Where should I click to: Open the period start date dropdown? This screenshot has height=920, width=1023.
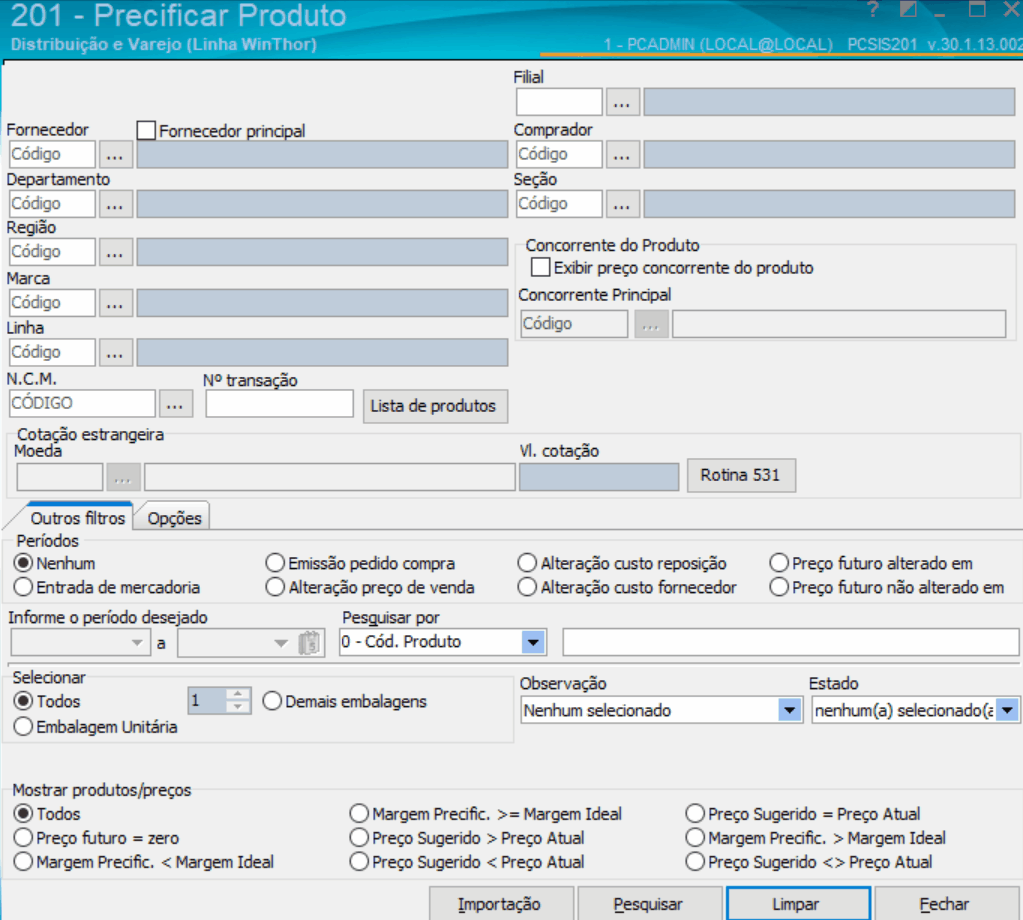pos(137,643)
